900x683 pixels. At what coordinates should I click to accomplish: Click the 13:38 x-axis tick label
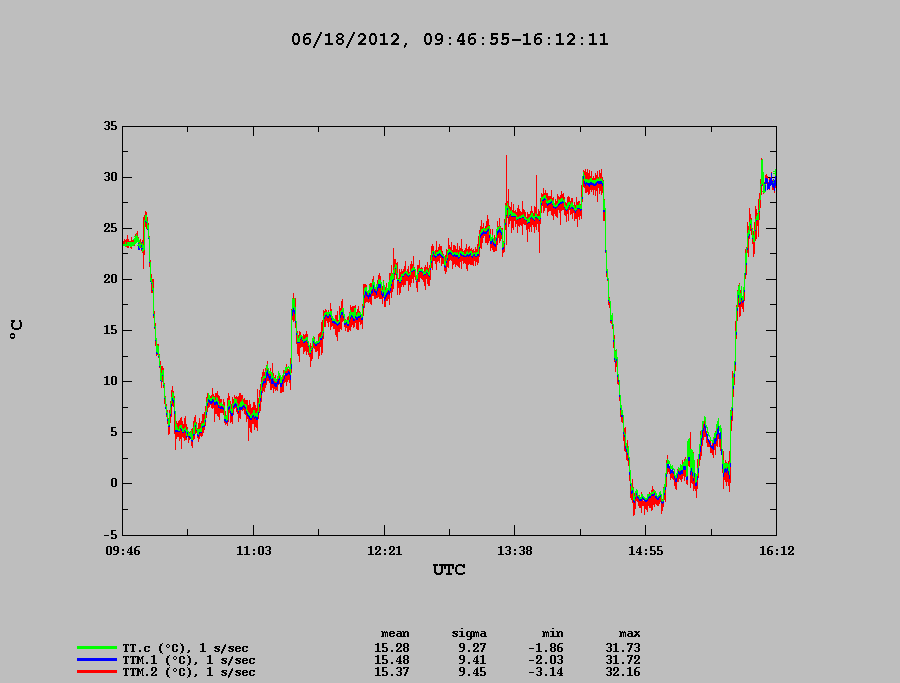tap(514, 551)
